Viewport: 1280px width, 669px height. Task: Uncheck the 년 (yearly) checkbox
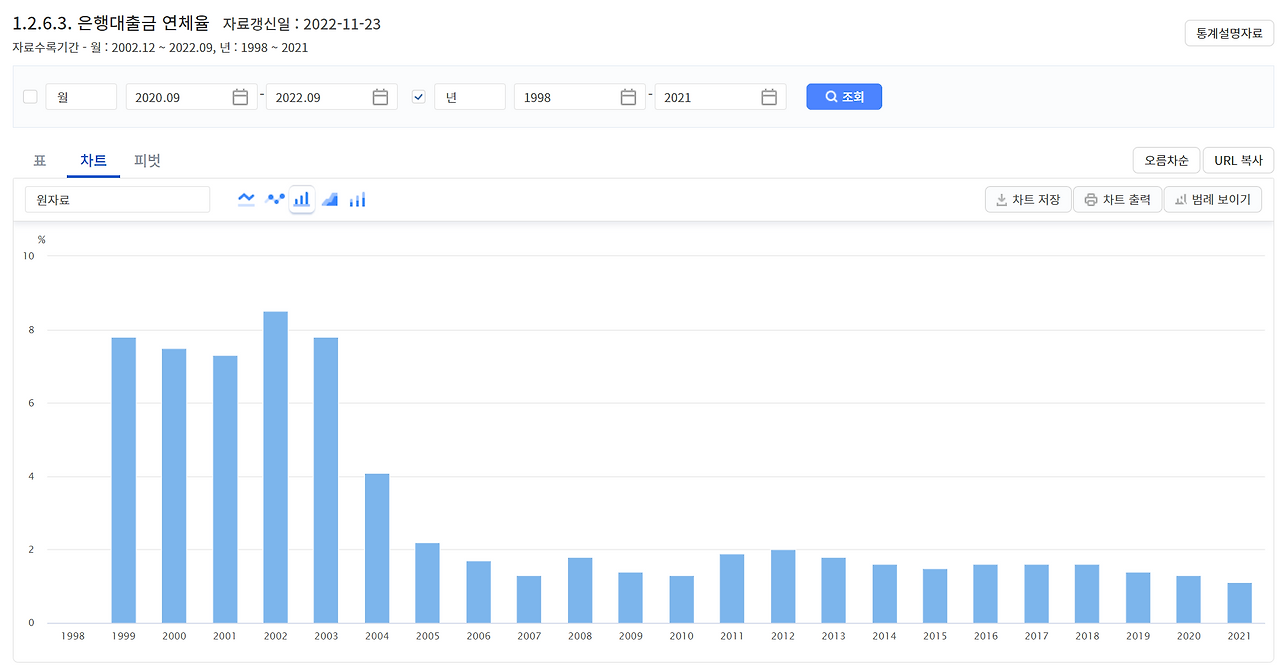coord(419,97)
